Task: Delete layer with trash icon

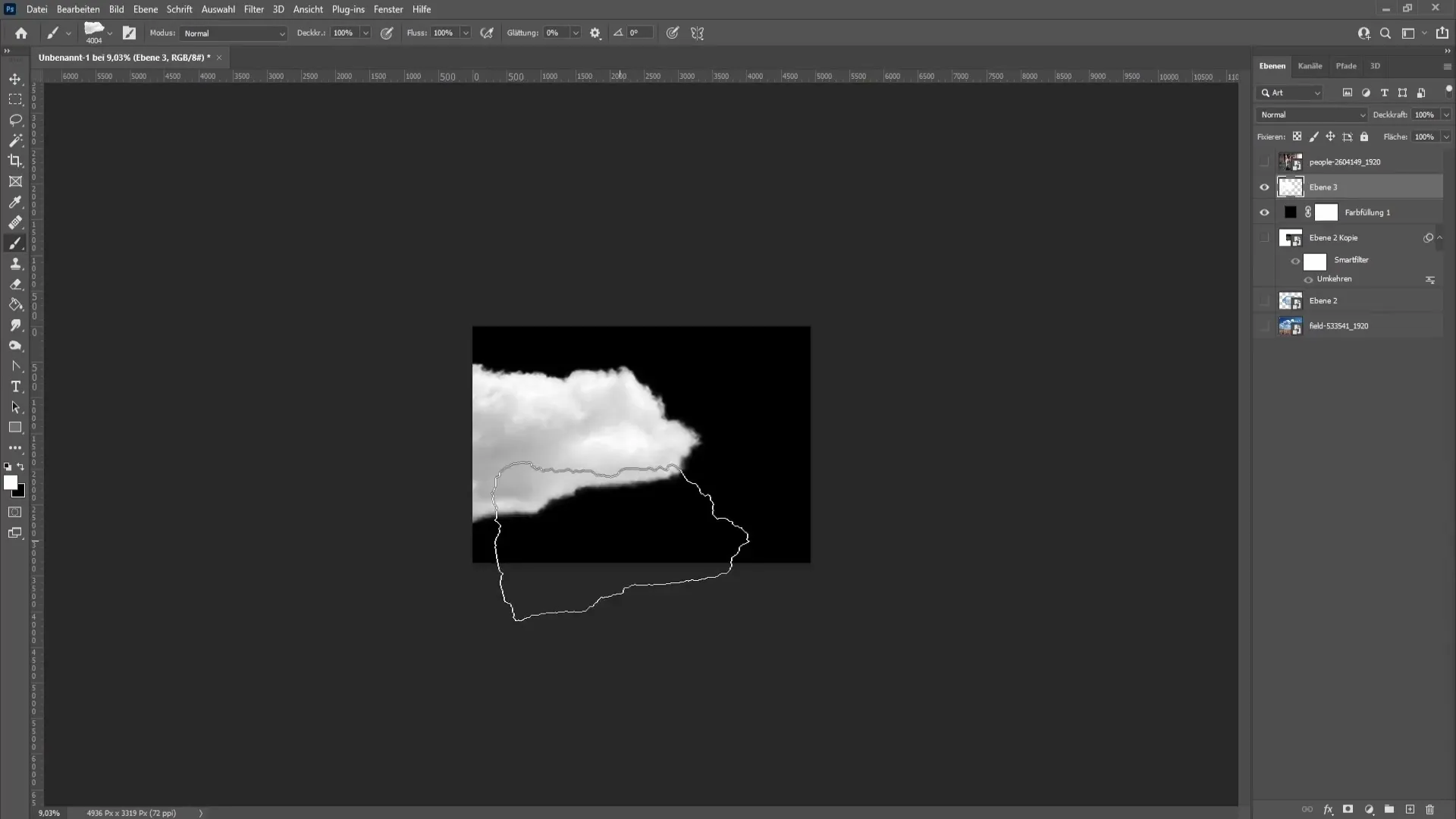Action: [x=1430, y=809]
